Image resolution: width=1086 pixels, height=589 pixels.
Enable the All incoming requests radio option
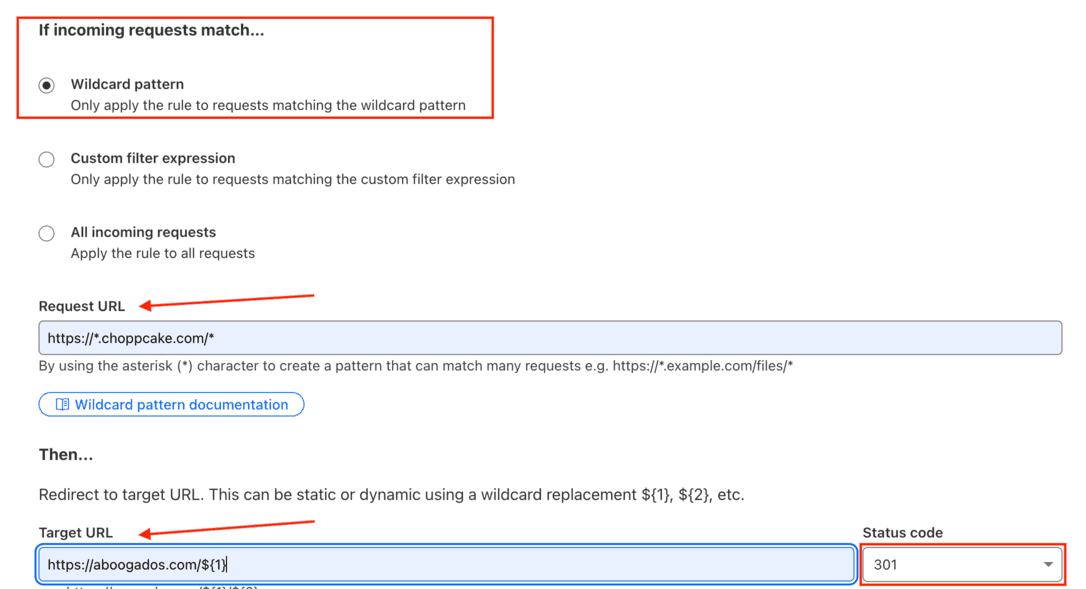tap(47, 234)
